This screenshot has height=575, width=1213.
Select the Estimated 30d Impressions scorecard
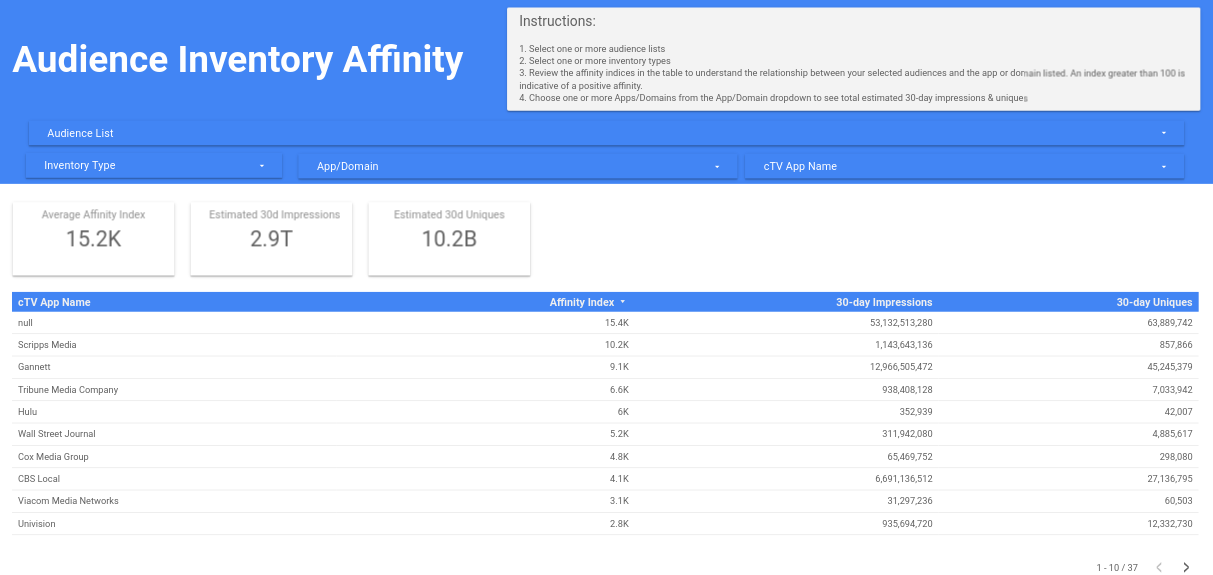click(x=271, y=238)
